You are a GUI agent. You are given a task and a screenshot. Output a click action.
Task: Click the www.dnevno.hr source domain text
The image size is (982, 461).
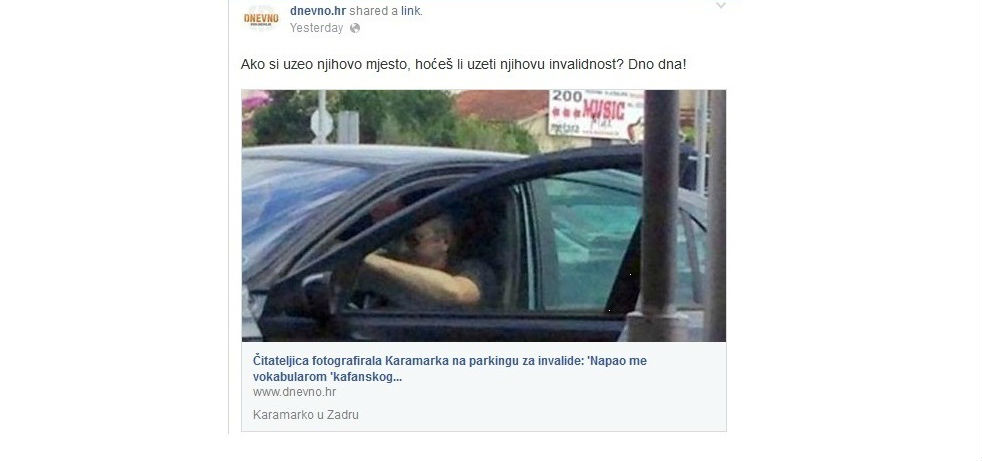(x=294, y=392)
